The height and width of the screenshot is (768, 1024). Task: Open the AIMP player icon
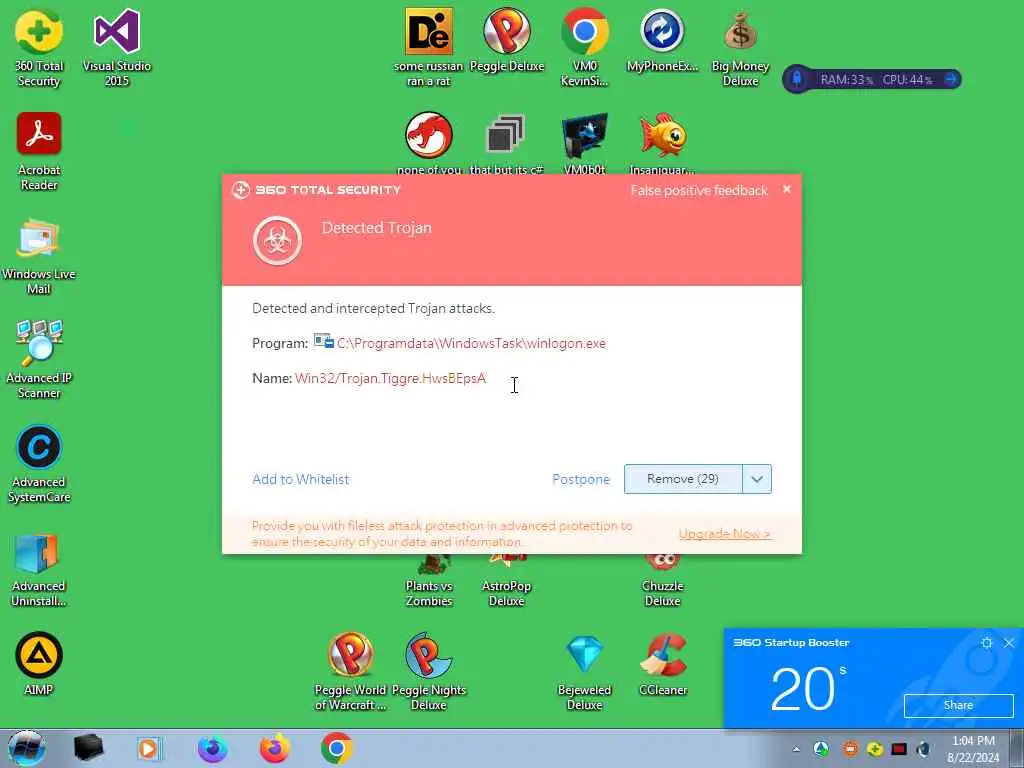[39, 663]
